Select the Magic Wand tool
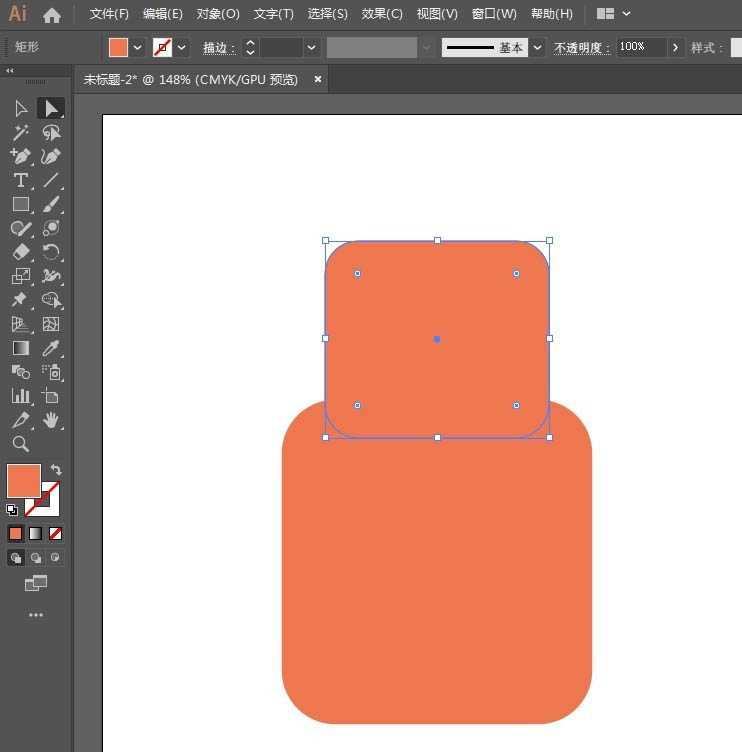Screen dimensions: 742x752 (x=20, y=132)
